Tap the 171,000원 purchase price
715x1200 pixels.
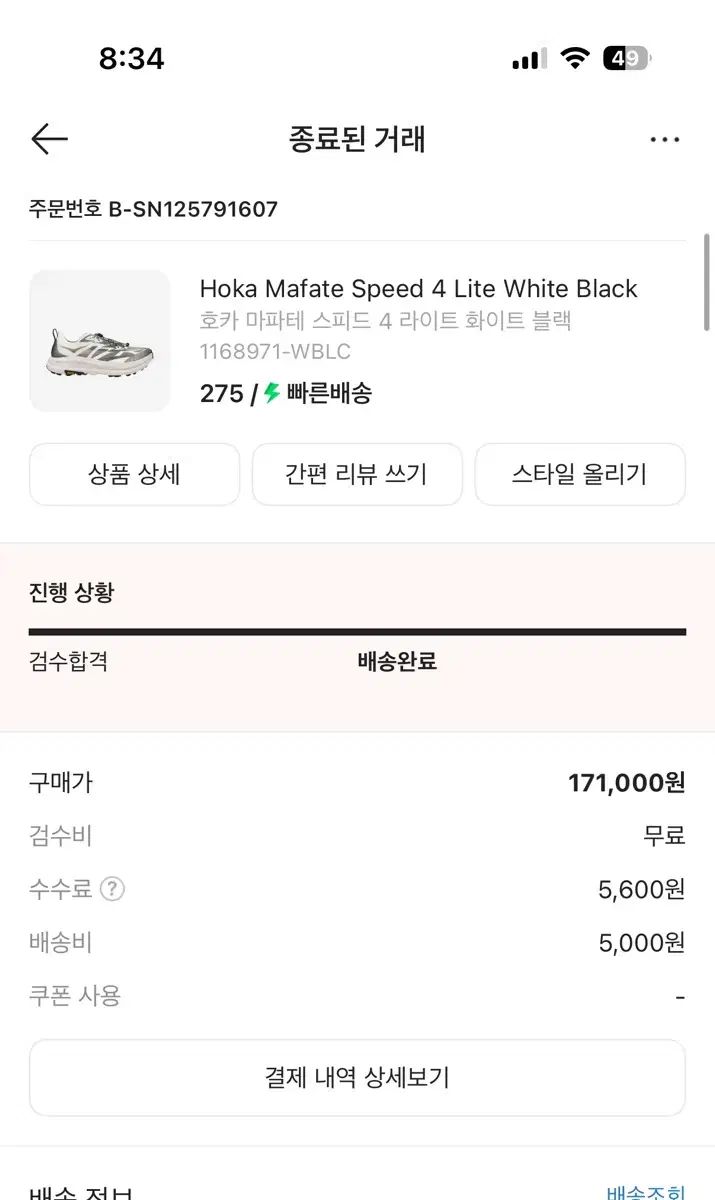tap(626, 783)
